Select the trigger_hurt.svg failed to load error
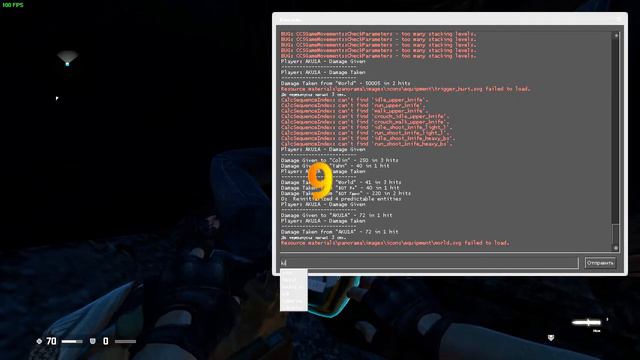This screenshot has height=360, width=640. [405, 89]
